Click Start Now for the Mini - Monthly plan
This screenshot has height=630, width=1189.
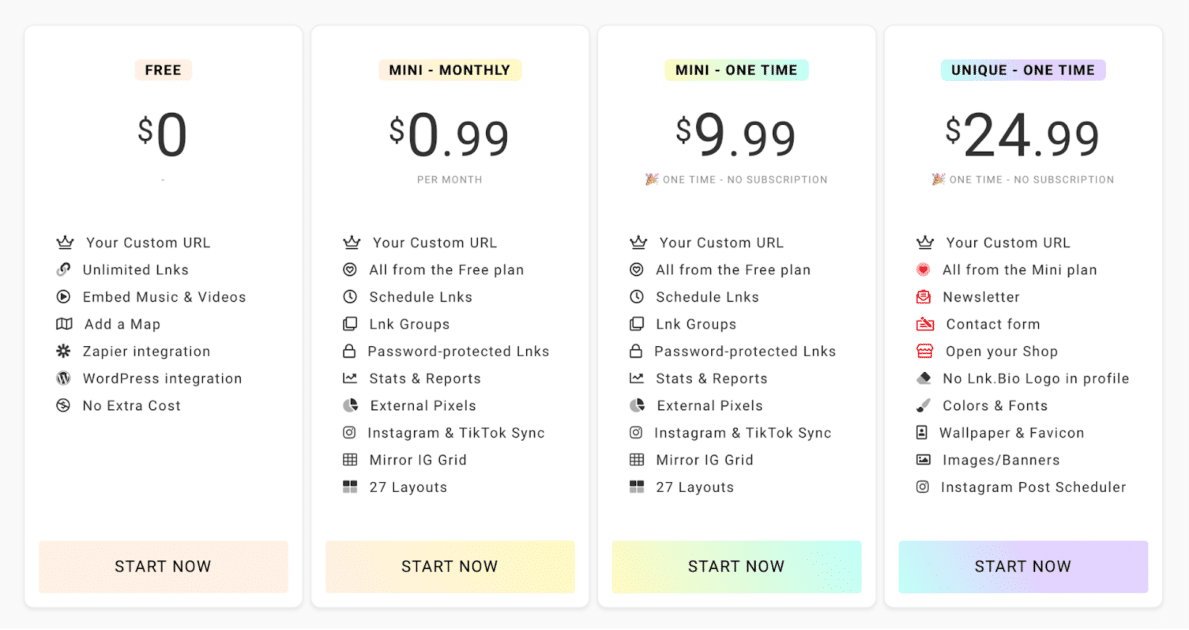click(450, 566)
